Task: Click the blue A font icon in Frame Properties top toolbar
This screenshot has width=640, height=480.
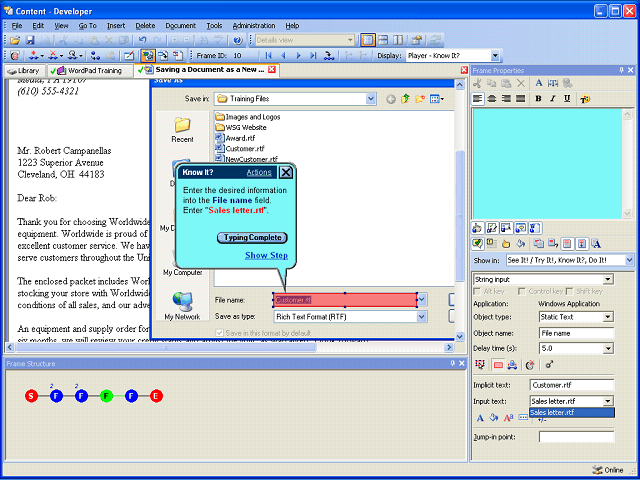Action: click(539, 83)
